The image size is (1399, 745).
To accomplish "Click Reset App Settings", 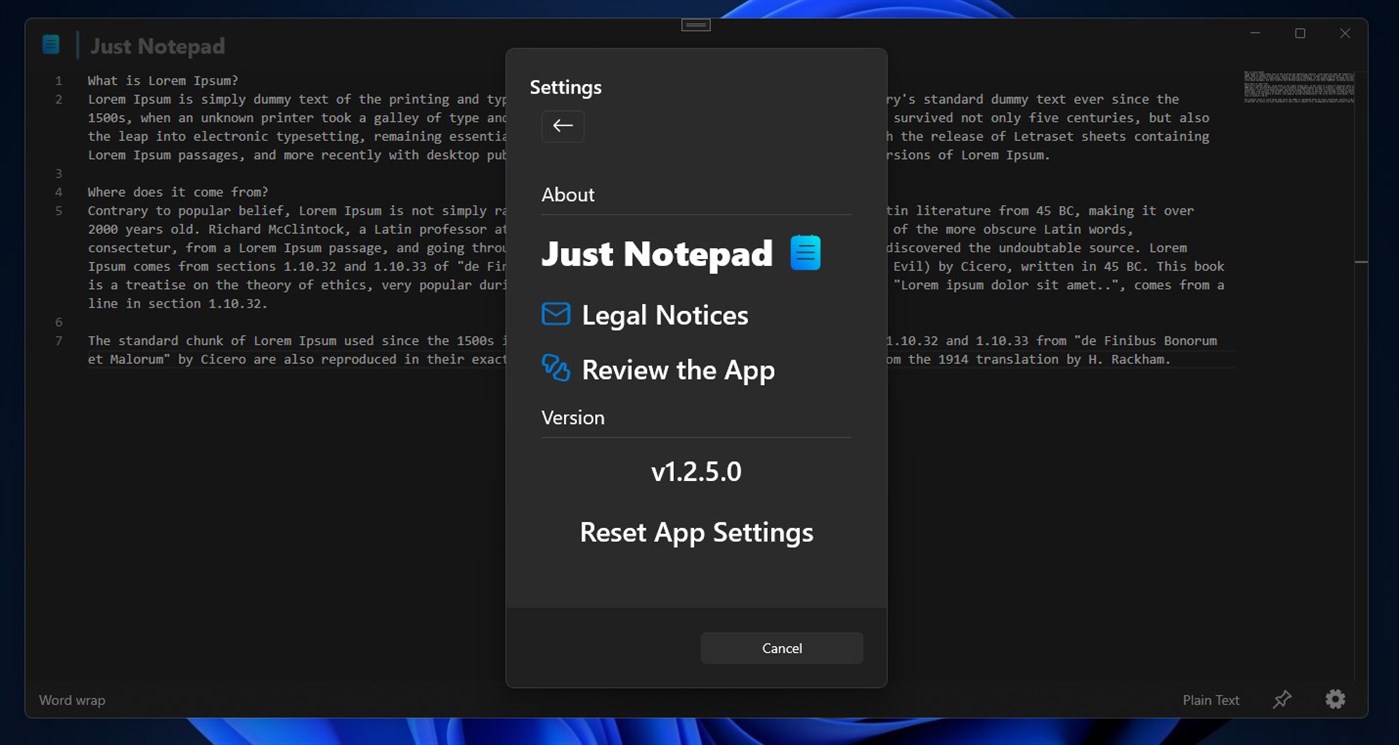I will pos(696,532).
